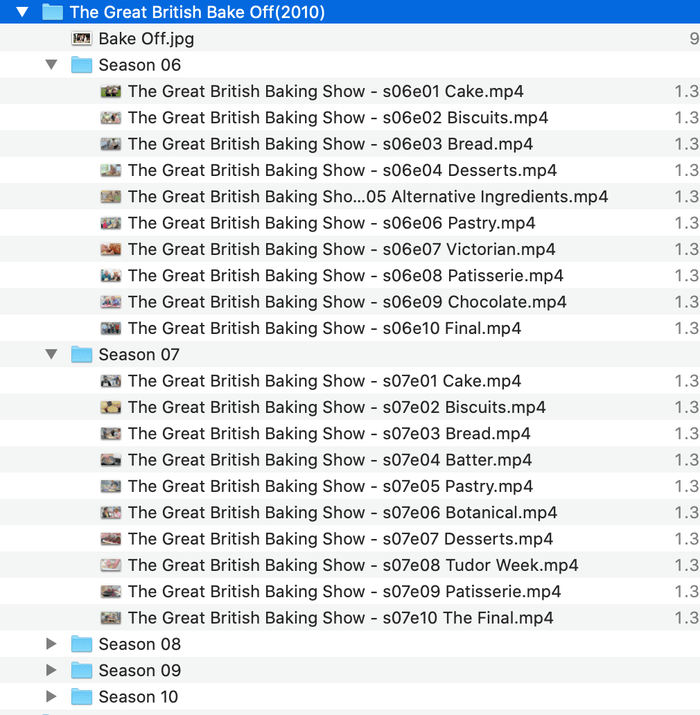Click the s06e08 Patisserie.mp4 video thumbnail icon
Image resolution: width=700 pixels, height=715 pixels.
111,276
